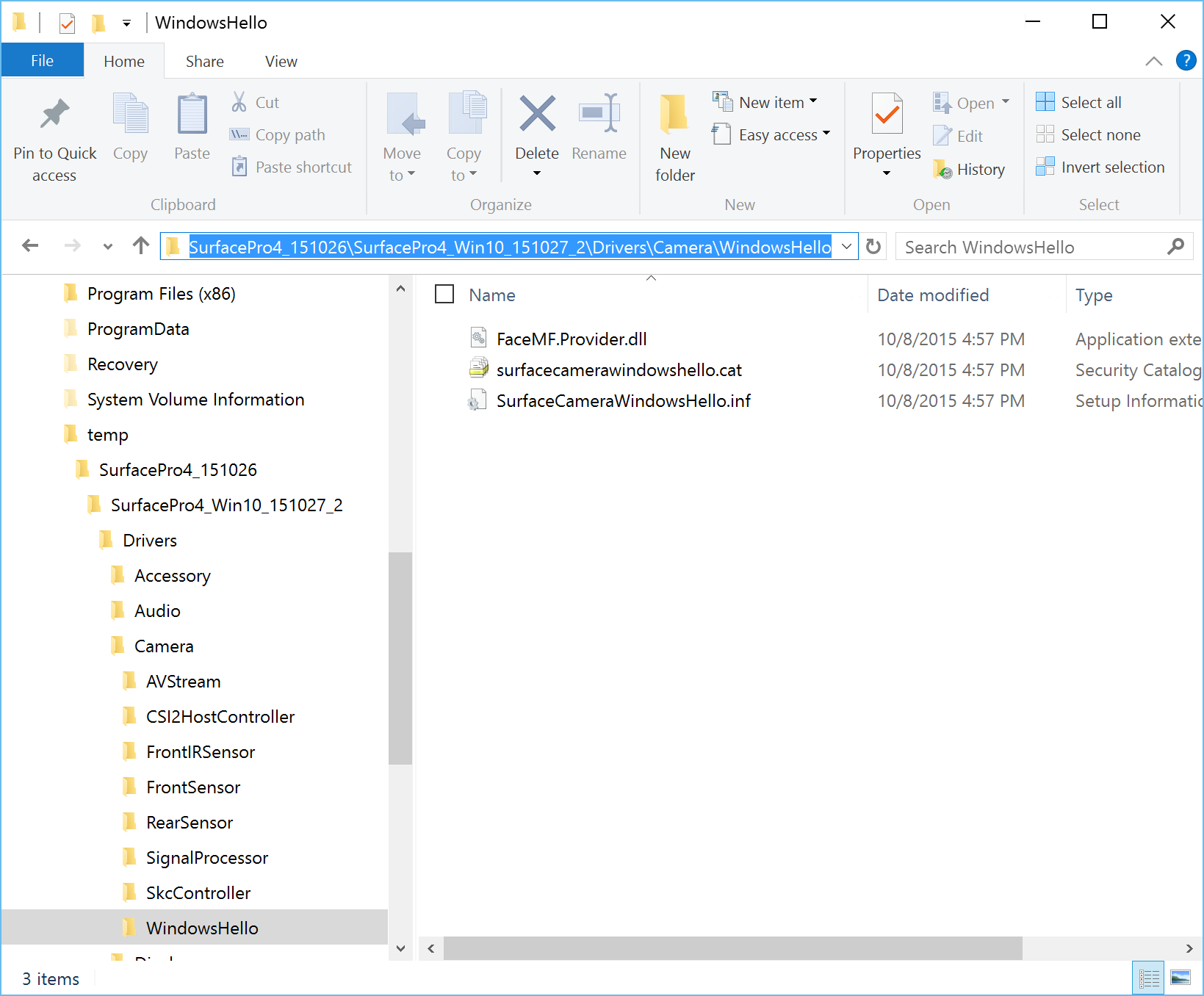Select the Audio folder in tree
The height and width of the screenshot is (996, 1204).
157,610
